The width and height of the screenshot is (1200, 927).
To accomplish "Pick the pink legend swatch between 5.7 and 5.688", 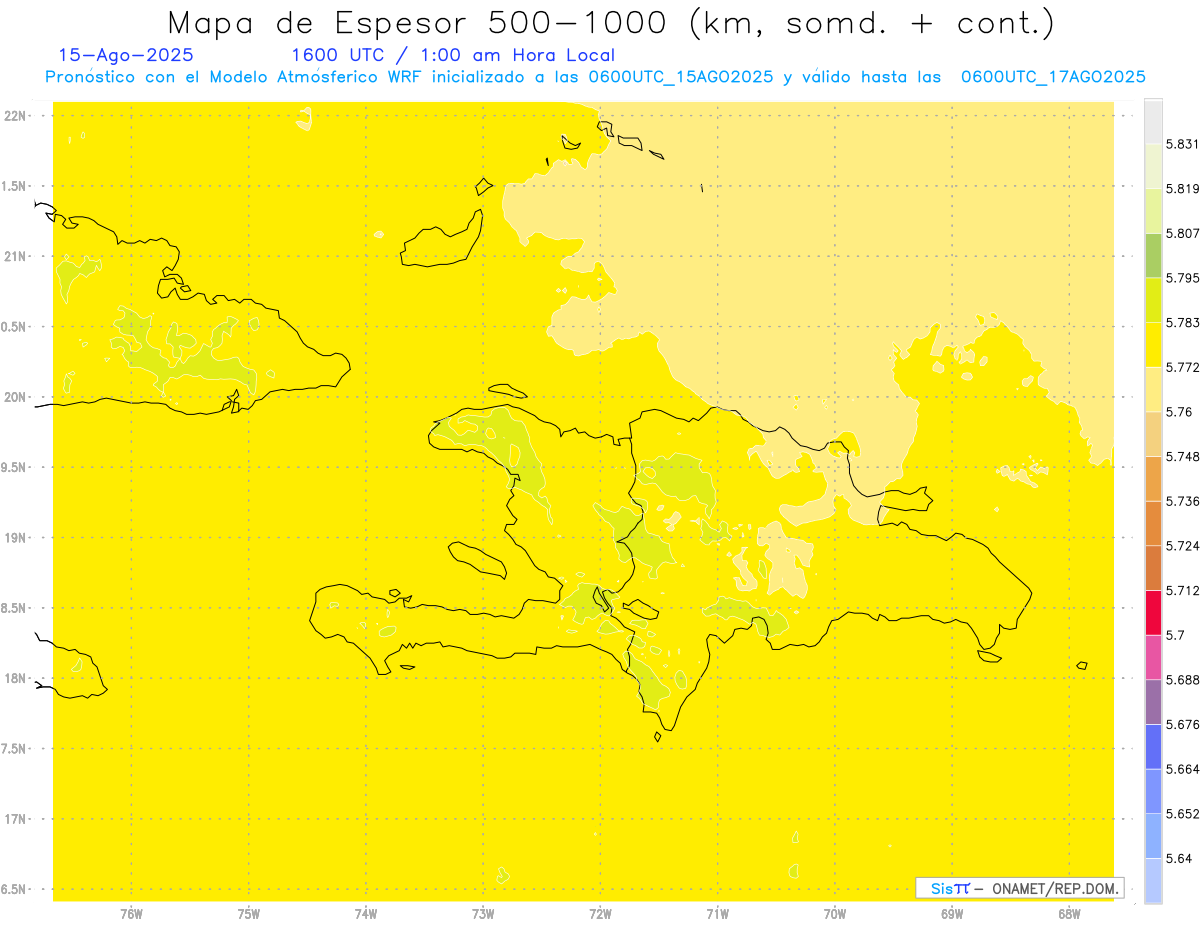I will tap(1153, 657).
